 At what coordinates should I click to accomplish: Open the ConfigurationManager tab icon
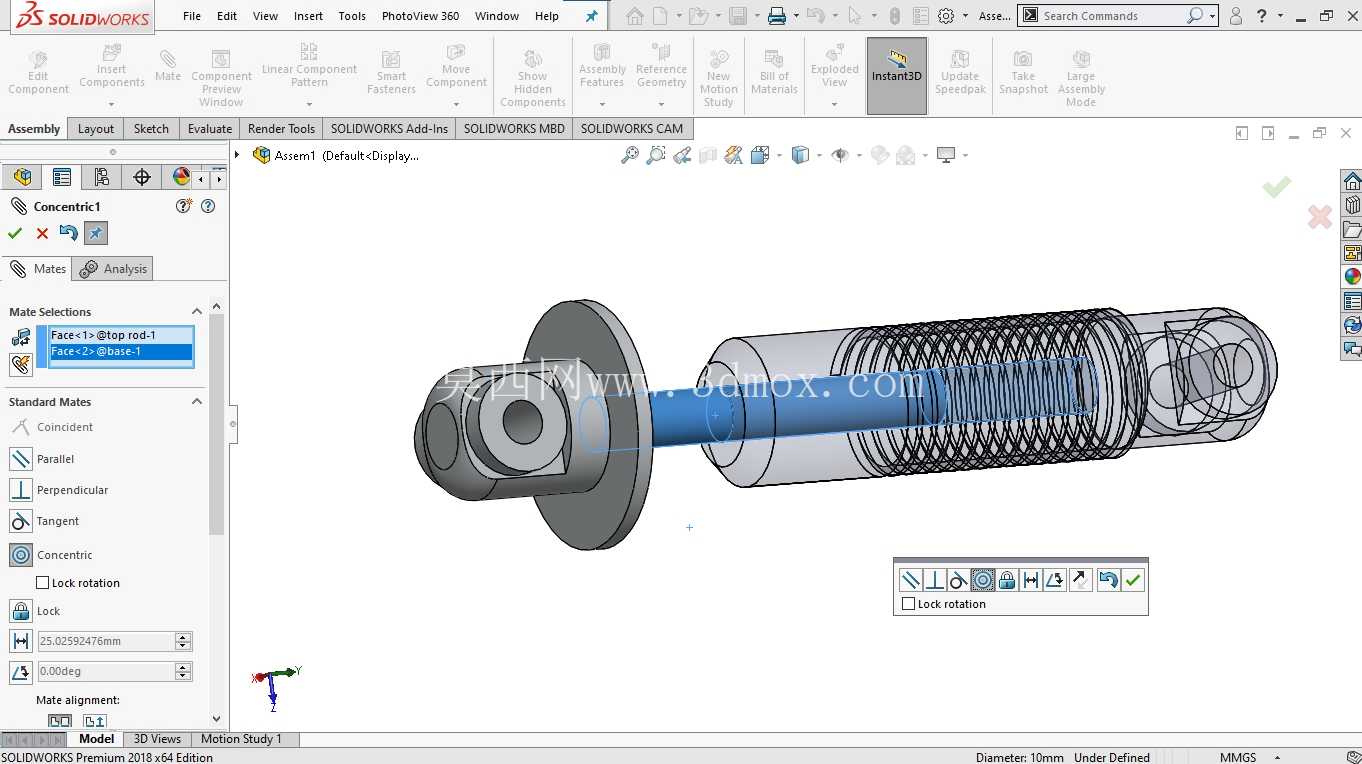(101, 177)
